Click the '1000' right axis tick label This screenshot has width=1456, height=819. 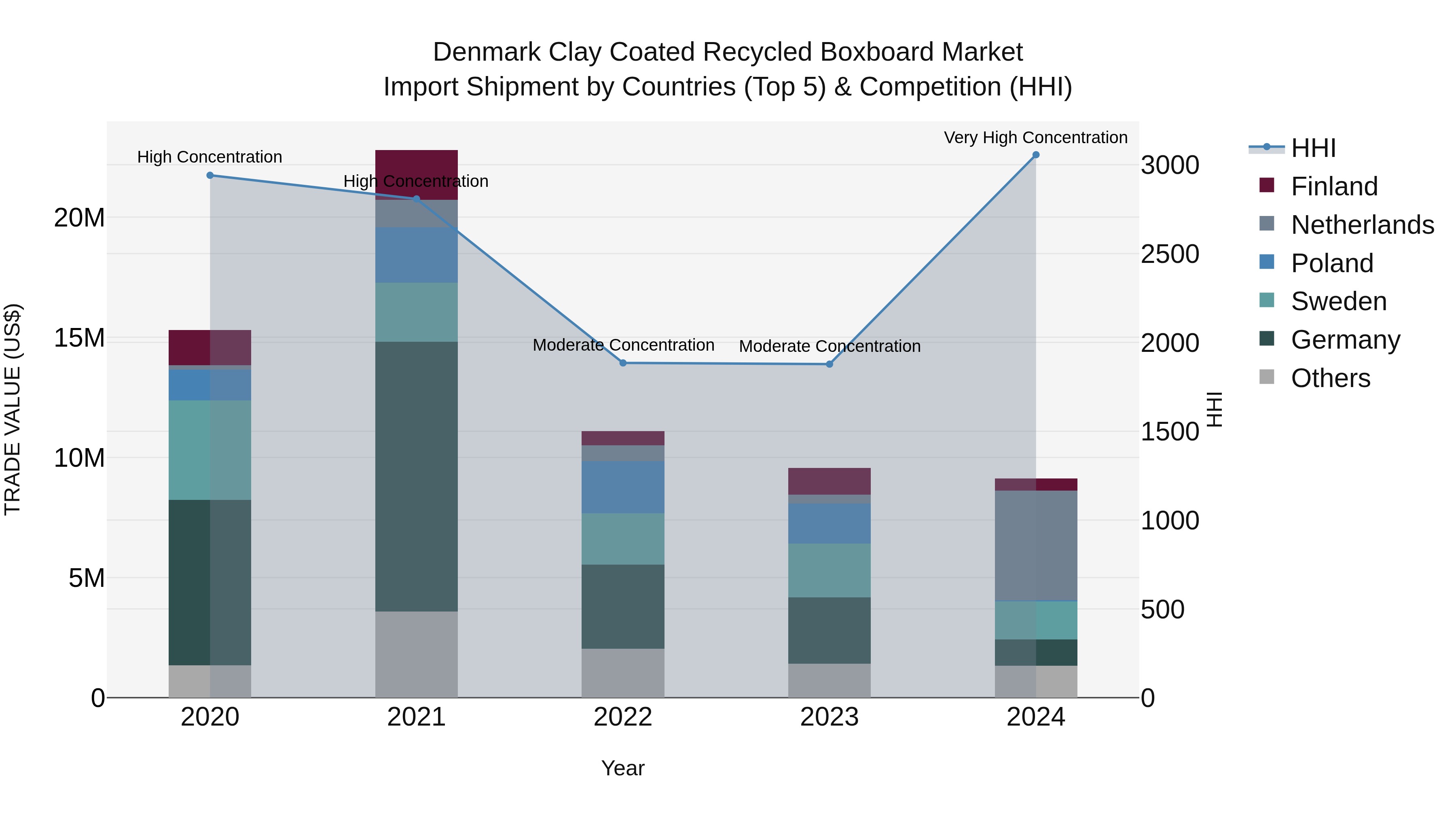(1170, 521)
